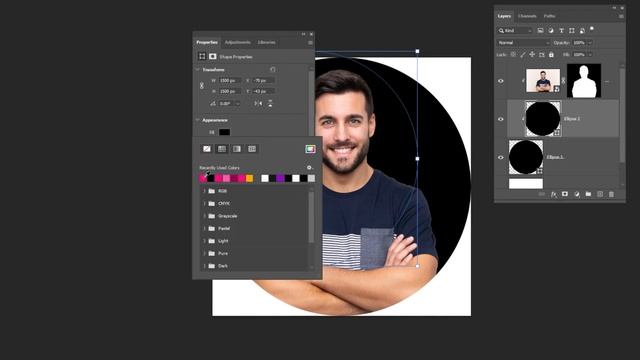Filter layers by pixel layers
The image size is (640, 360).
[540, 31]
